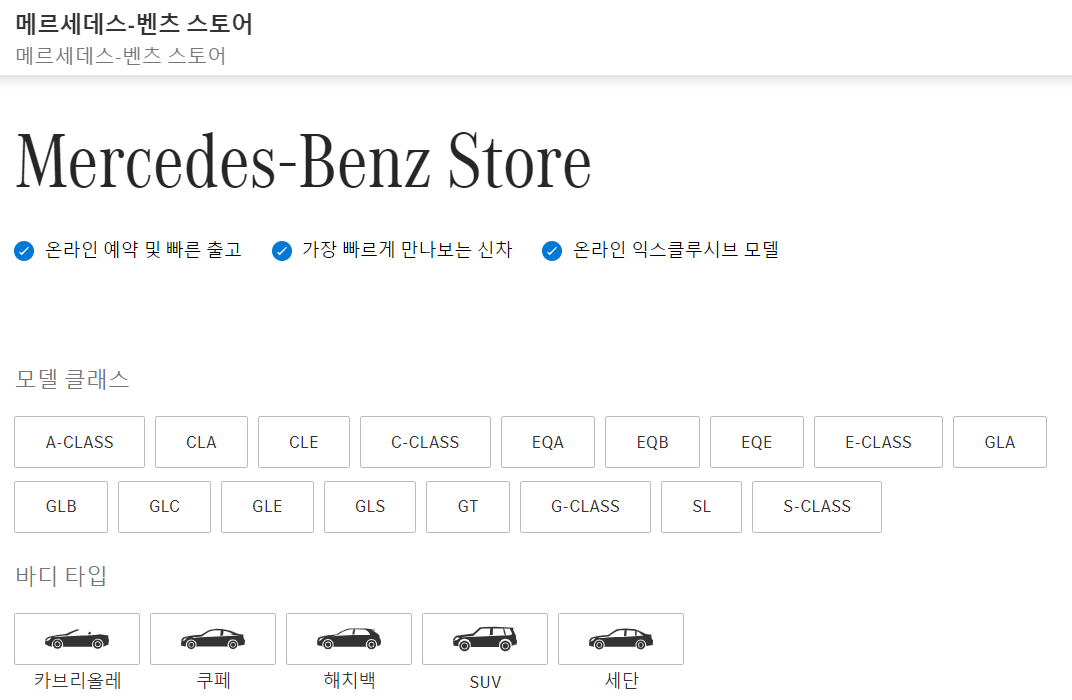Screen dimensions: 1072x700
Task: Click the checkmark icon beside 온라인 예약 및 빠른 출고
Action: coord(23,250)
